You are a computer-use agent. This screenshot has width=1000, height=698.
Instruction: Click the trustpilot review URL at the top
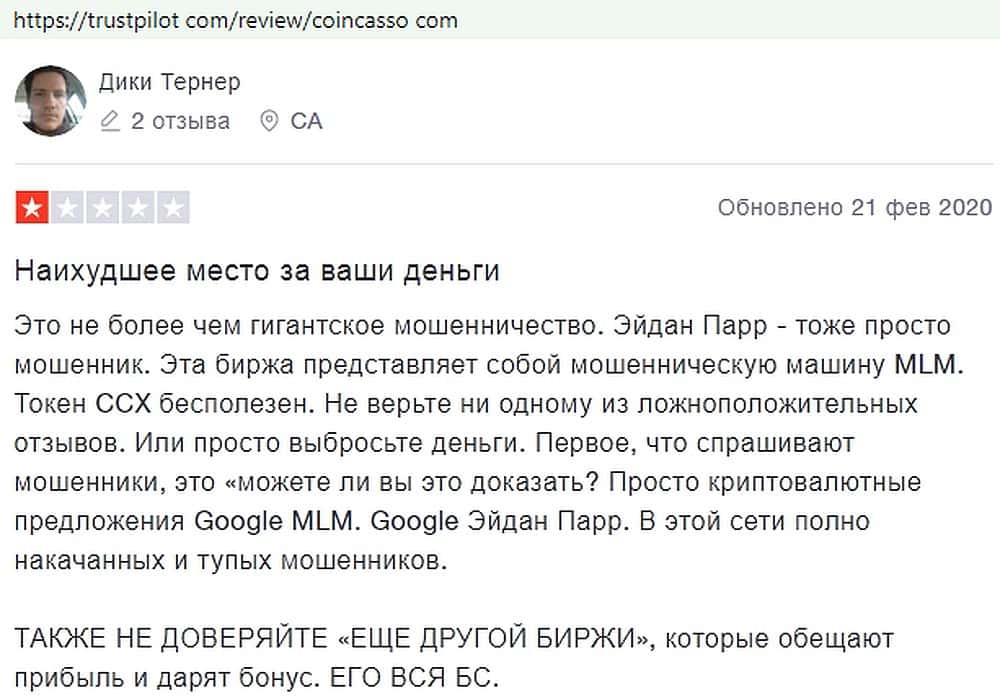pos(236,19)
